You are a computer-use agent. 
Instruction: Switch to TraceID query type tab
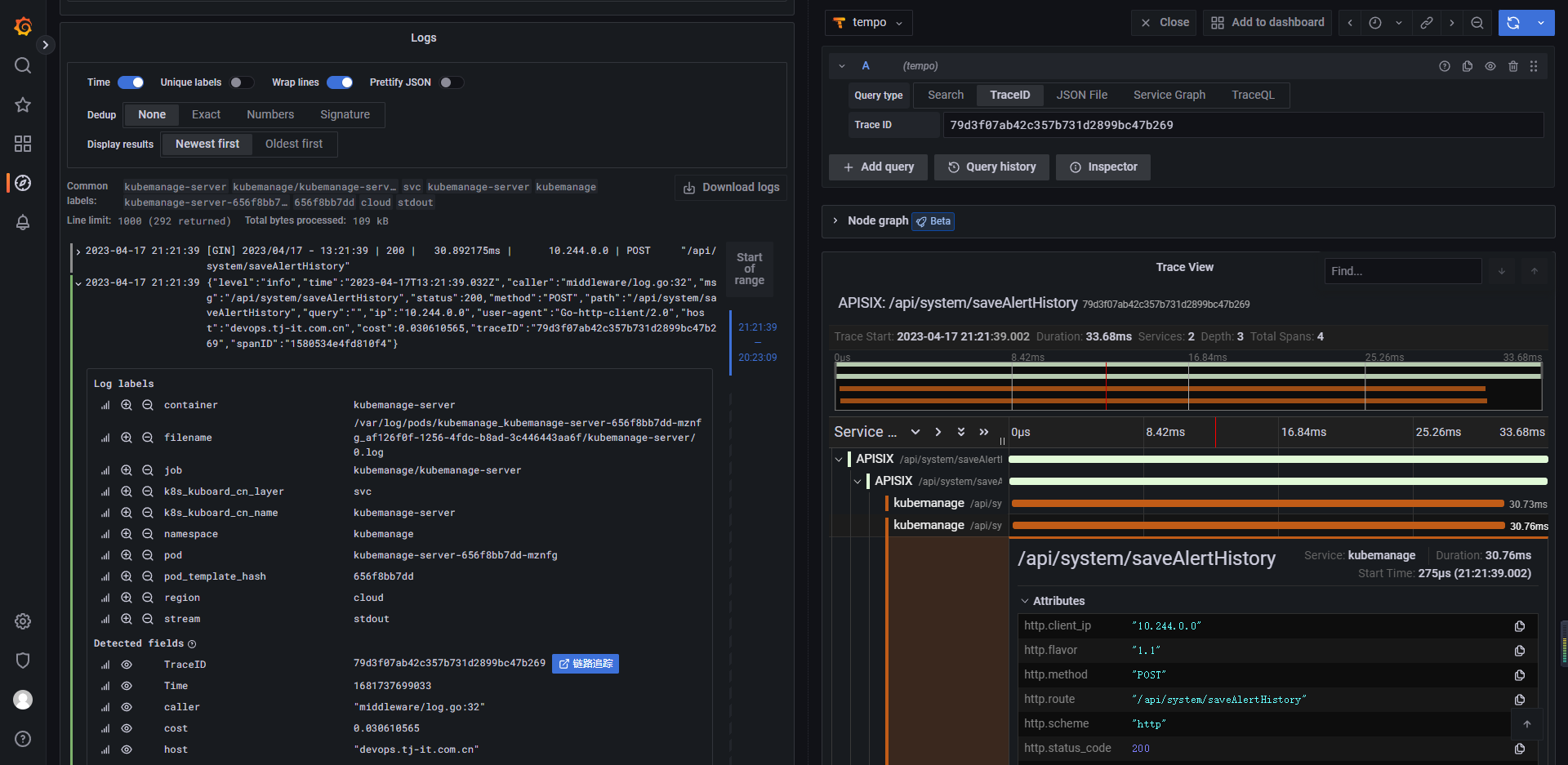(x=1010, y=96)
